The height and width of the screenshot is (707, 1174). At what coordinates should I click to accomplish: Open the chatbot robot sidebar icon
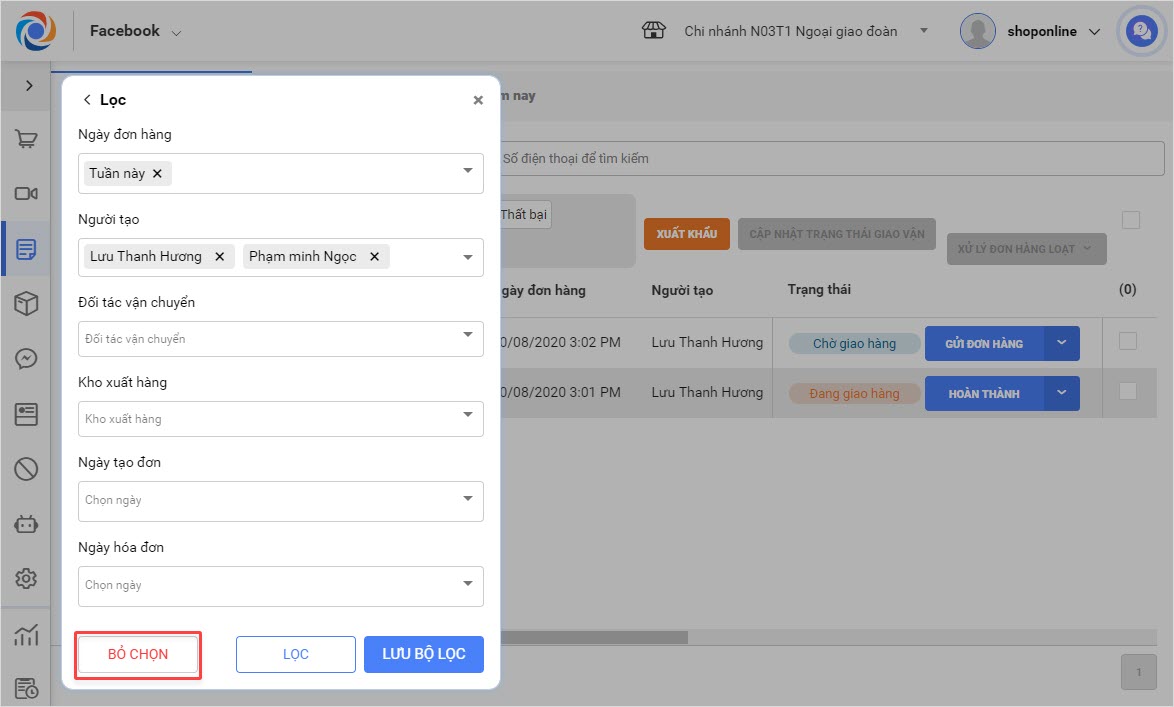[x=27, y=523]
